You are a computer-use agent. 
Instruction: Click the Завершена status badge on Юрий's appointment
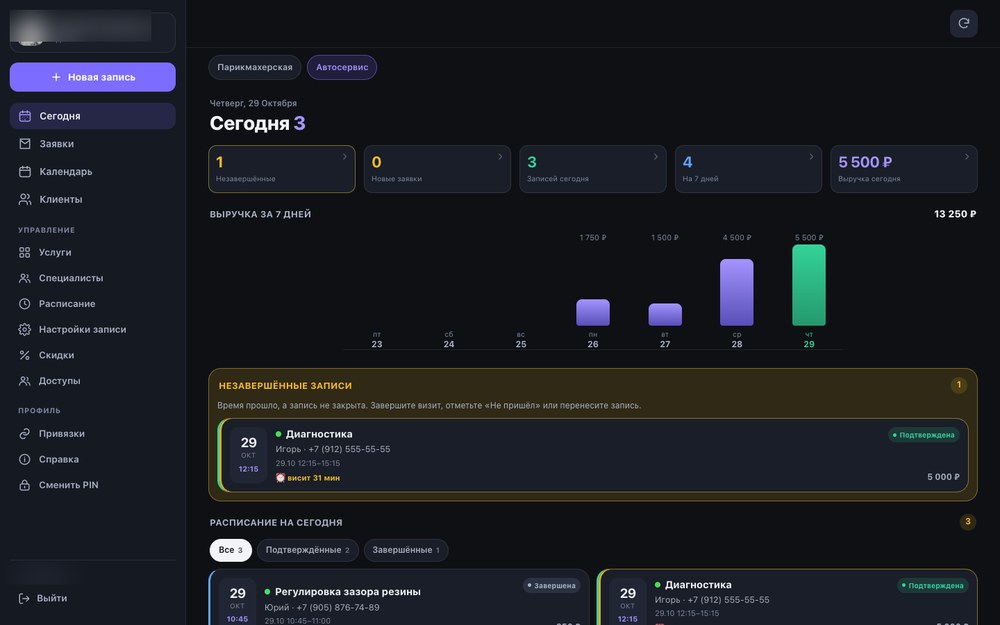[551, 585]
